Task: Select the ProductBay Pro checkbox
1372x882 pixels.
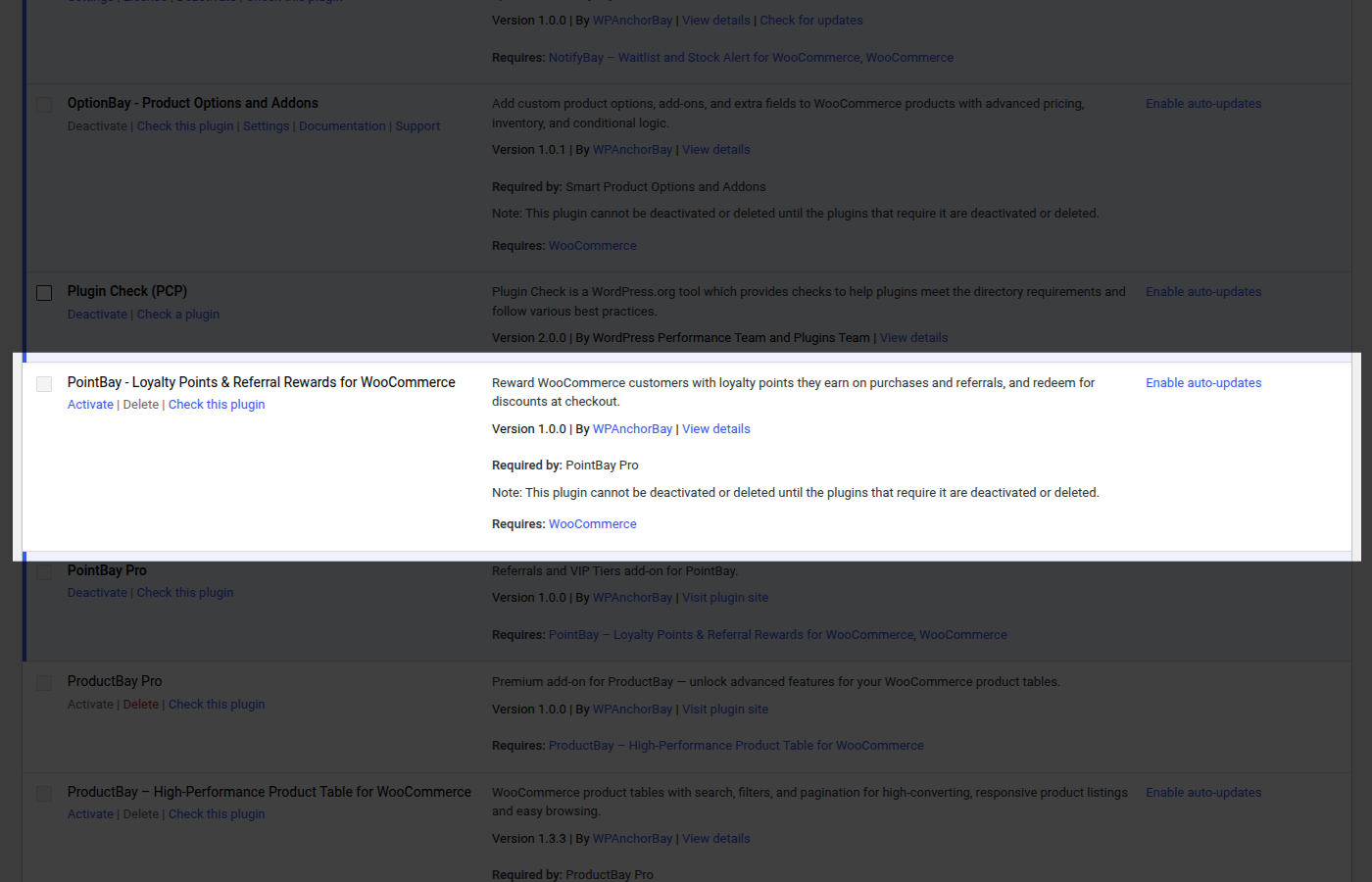Action: [44, 683]
